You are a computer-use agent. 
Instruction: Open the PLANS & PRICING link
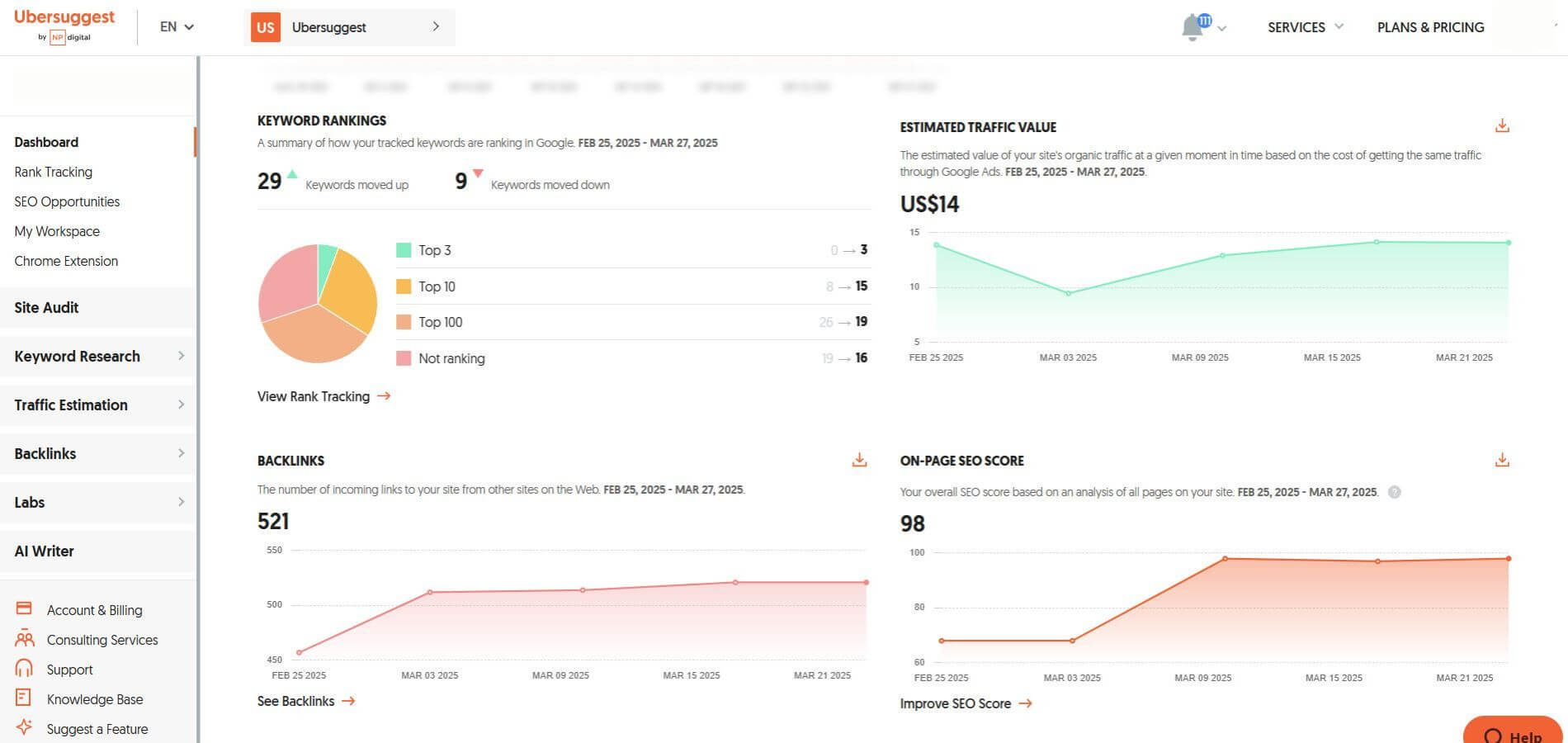1430,27
